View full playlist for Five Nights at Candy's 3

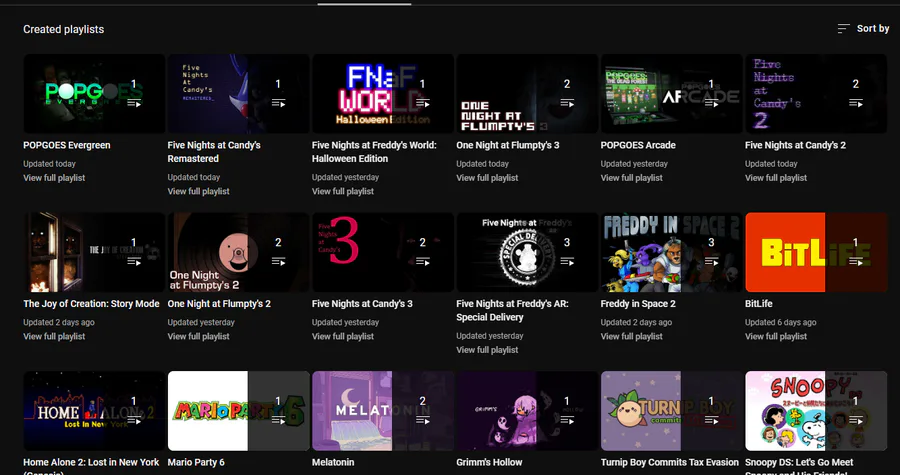(x=343, y=336)
